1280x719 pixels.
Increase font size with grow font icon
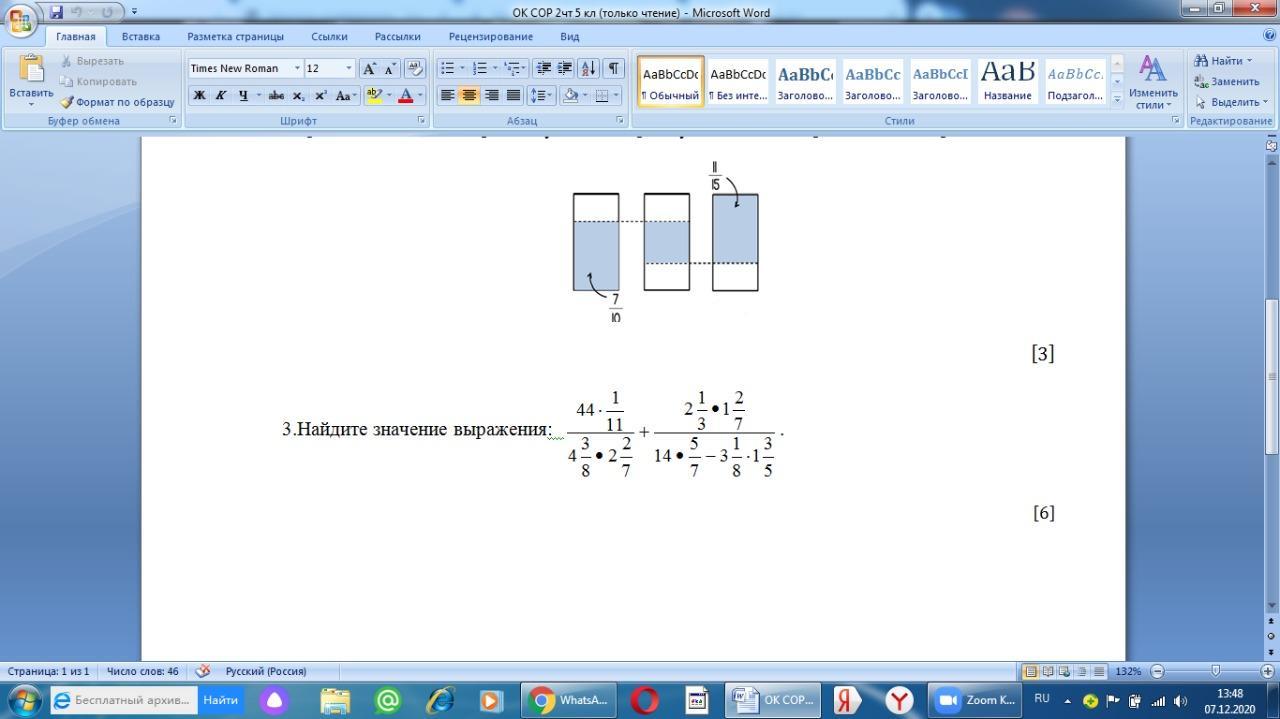[x=369, y=68]
